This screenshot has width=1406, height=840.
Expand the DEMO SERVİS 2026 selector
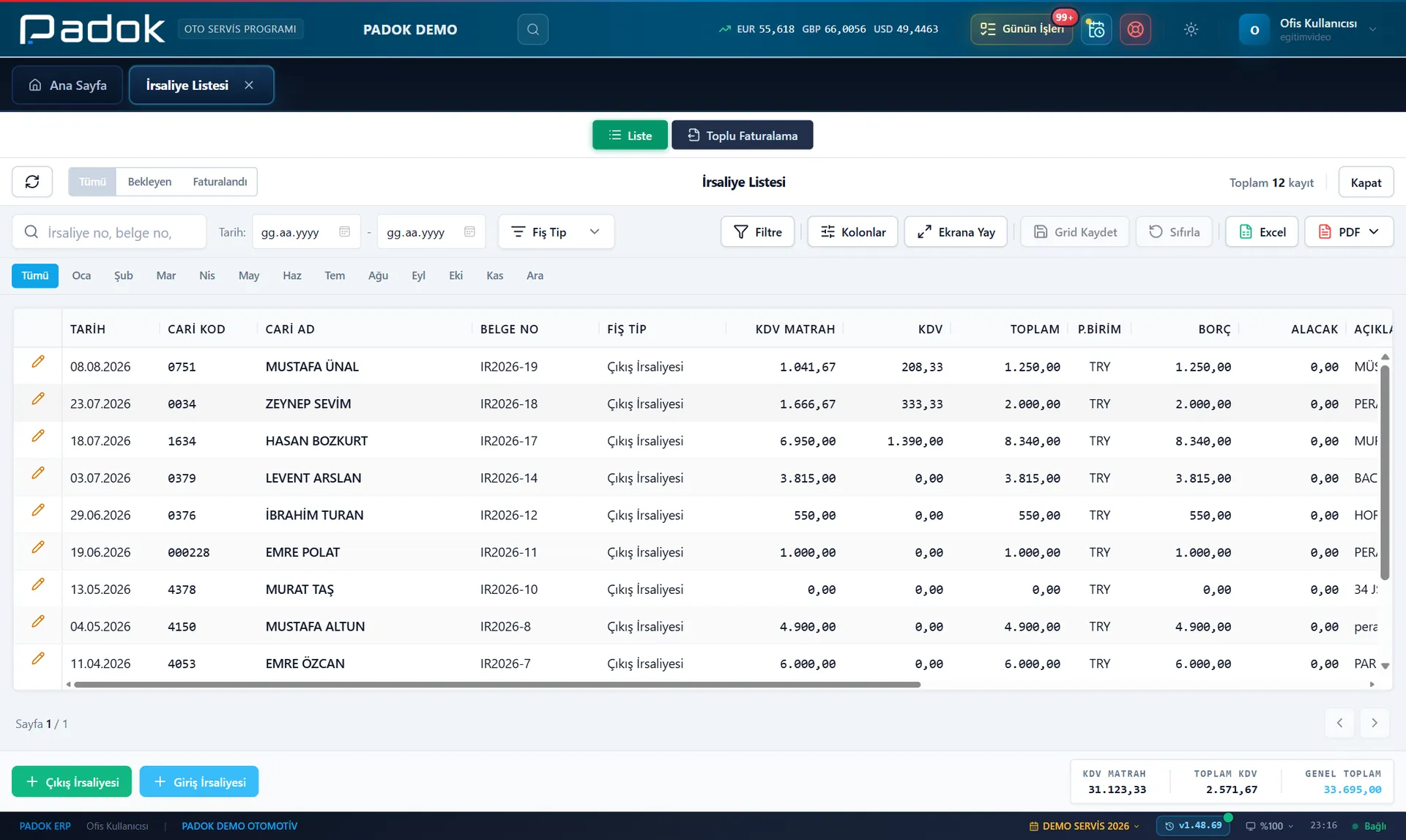[x=1084, y=826]
